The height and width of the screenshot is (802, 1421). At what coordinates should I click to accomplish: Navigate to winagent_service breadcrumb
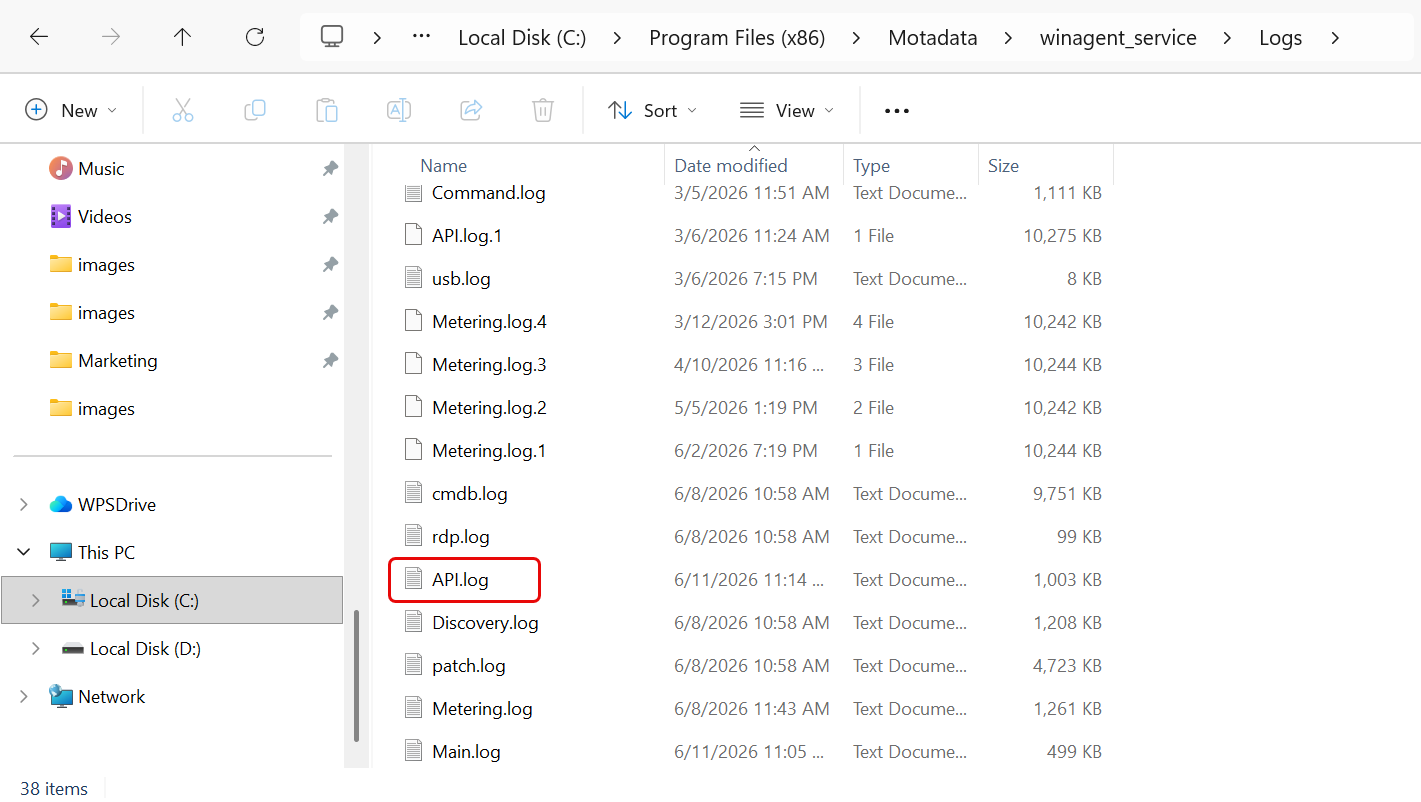[1118, 38]
